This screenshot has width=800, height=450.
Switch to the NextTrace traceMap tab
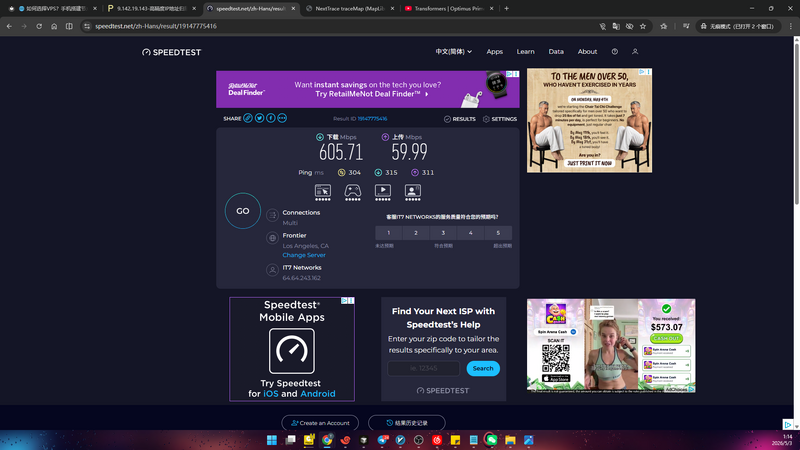[x=350, y=9]
